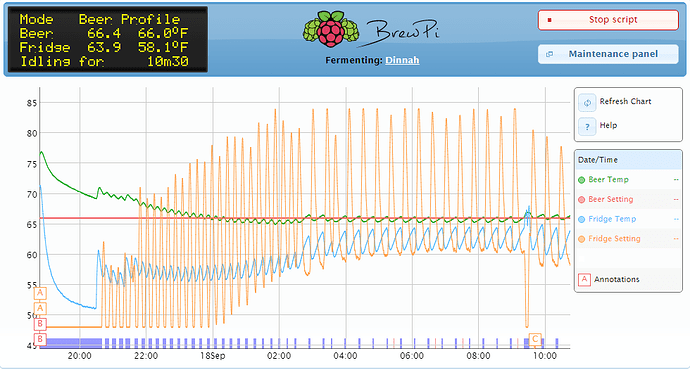690x370 pixels.
Task: Click the Stop script button
Action: [608, 20]
